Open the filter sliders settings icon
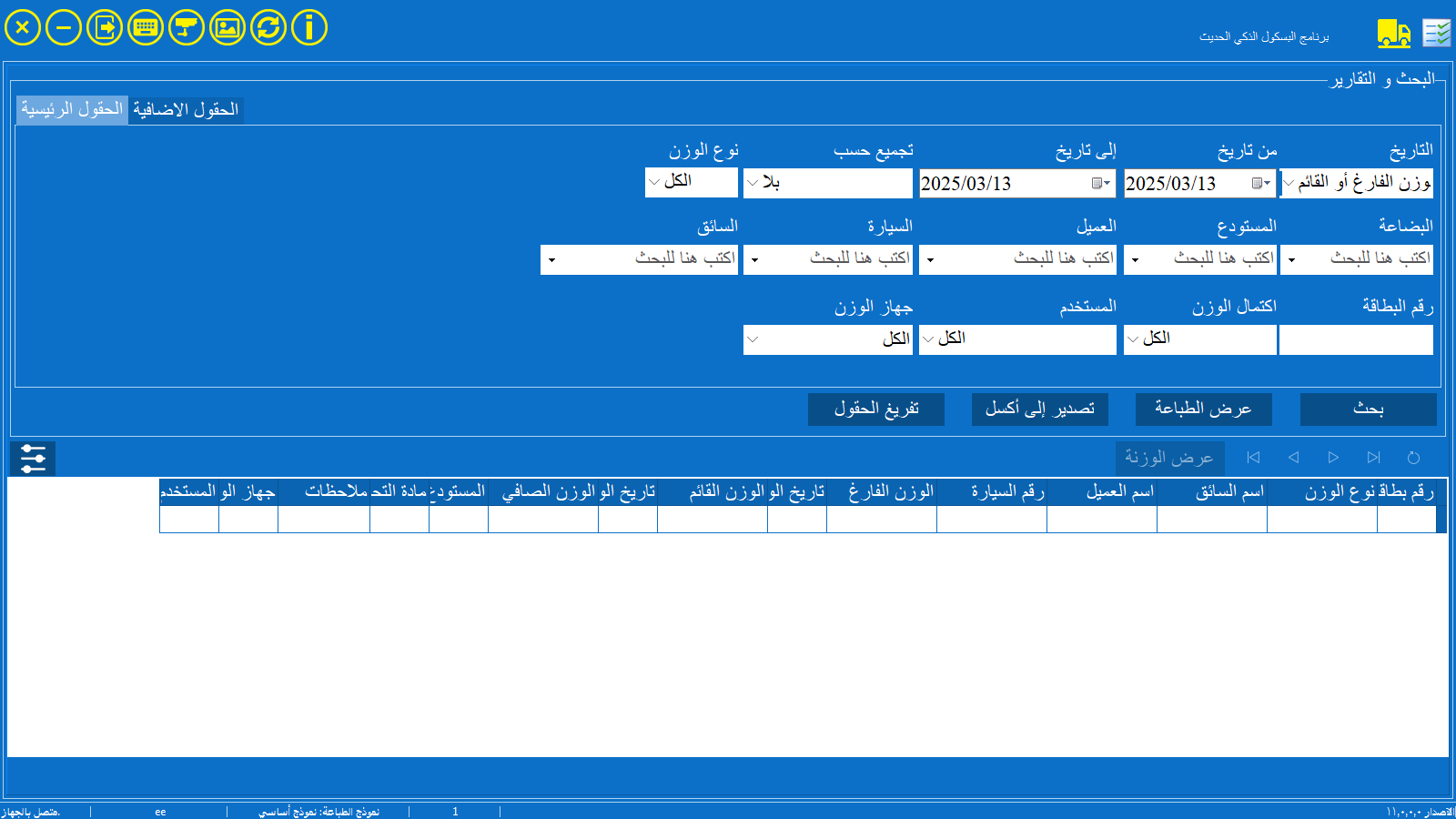Viewport: 1456px width, 819px height. pyautogui.click(x=33, y=459)
